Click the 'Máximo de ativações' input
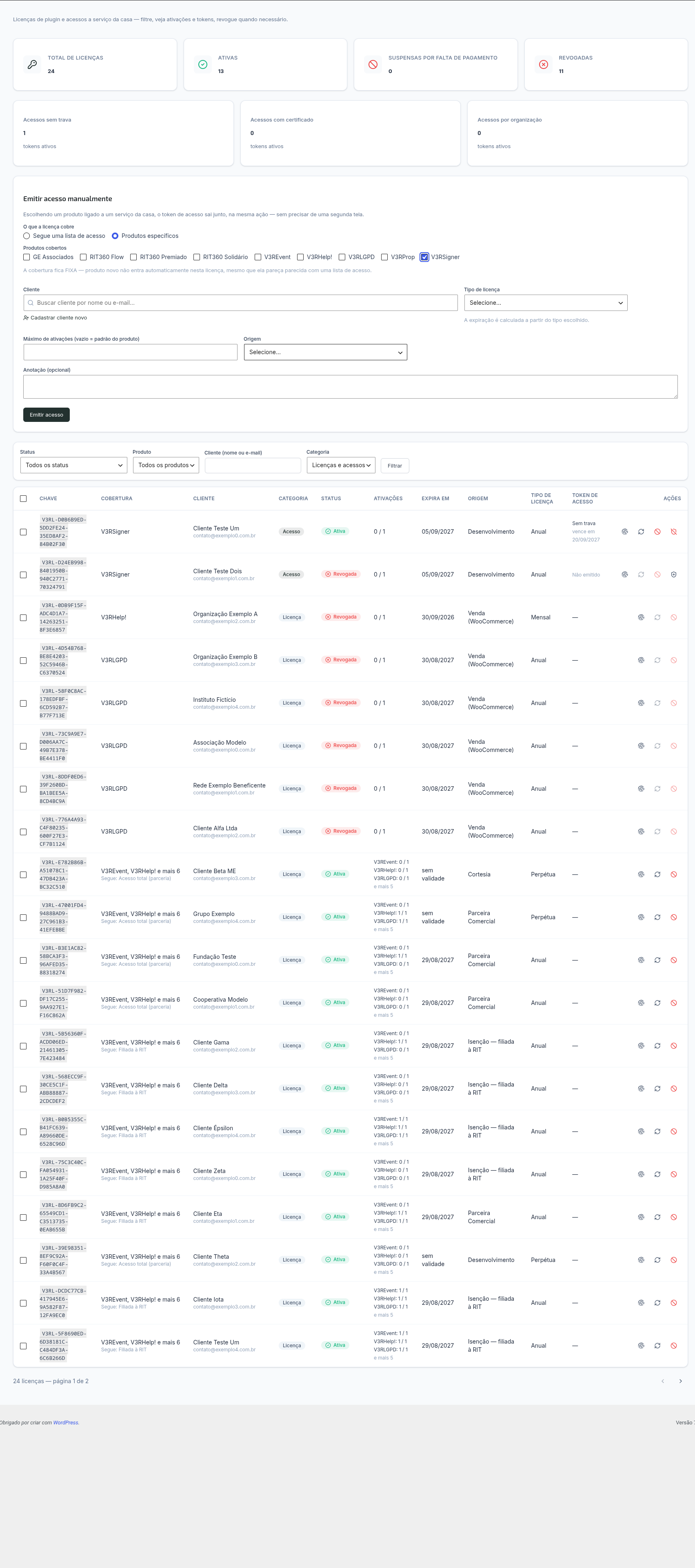Screen dimensions: 695x1568 130,353
